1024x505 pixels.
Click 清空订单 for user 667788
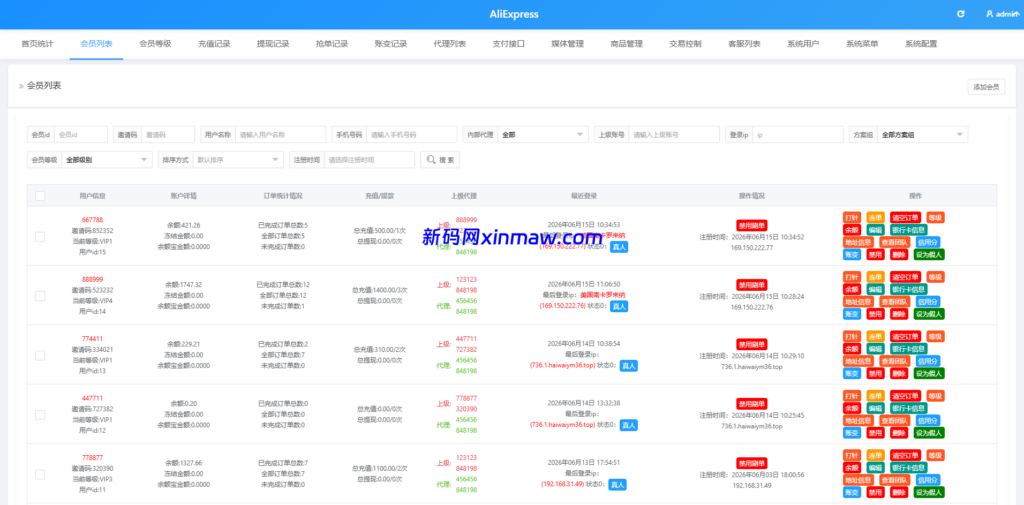click(x=905, y=218)
